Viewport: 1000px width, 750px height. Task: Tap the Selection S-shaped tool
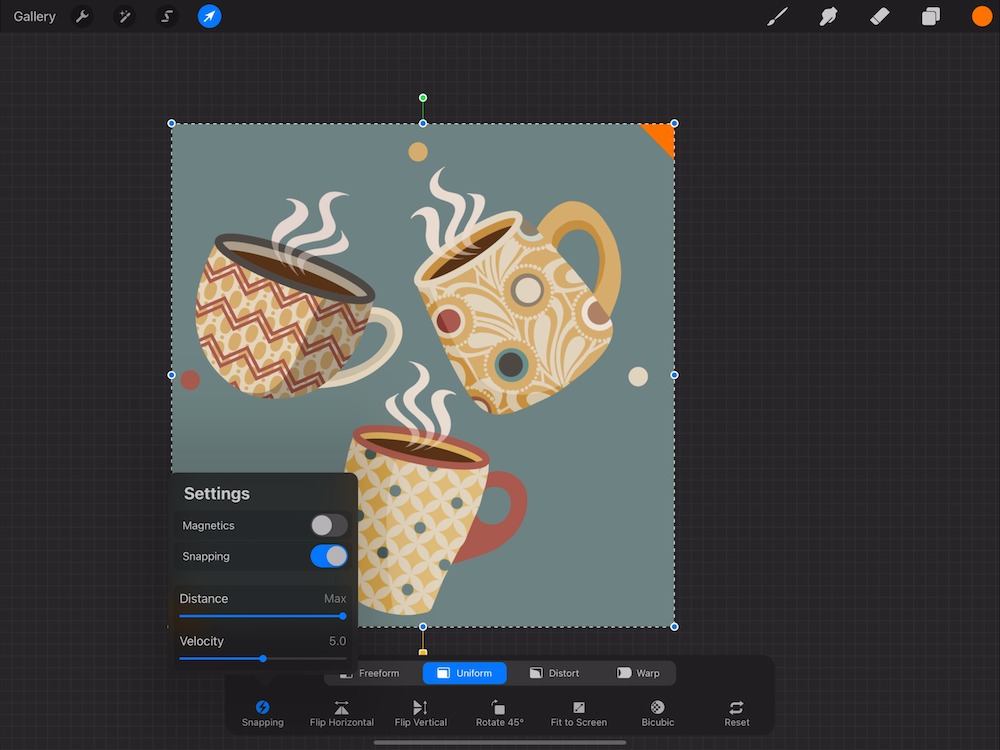167,17
